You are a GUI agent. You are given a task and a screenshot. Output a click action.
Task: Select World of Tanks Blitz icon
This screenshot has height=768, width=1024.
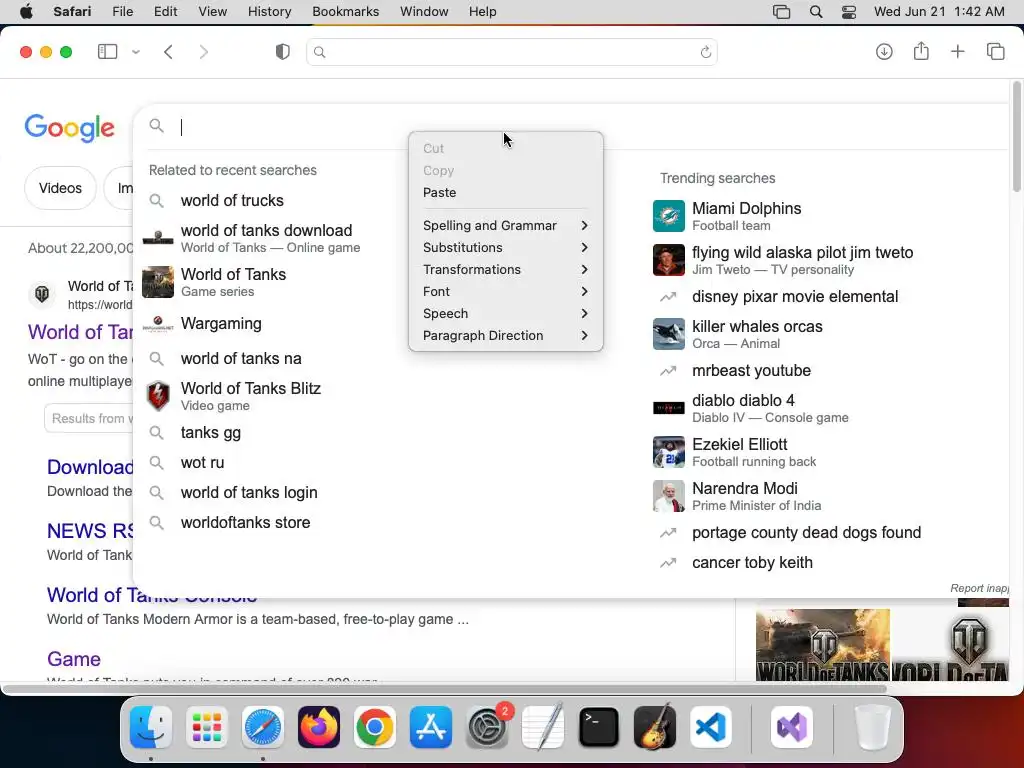pos(158,396)
